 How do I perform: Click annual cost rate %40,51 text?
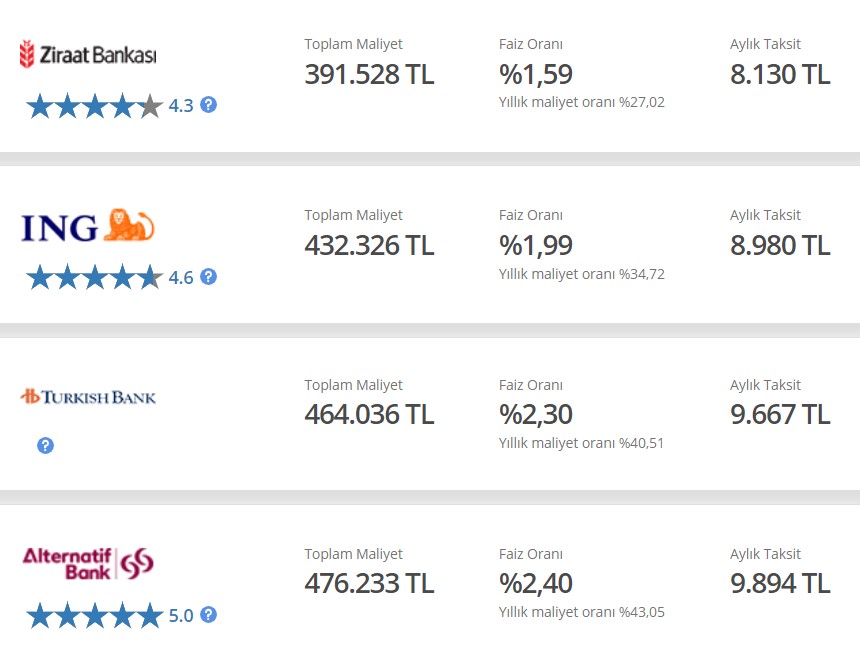point(581,443)
